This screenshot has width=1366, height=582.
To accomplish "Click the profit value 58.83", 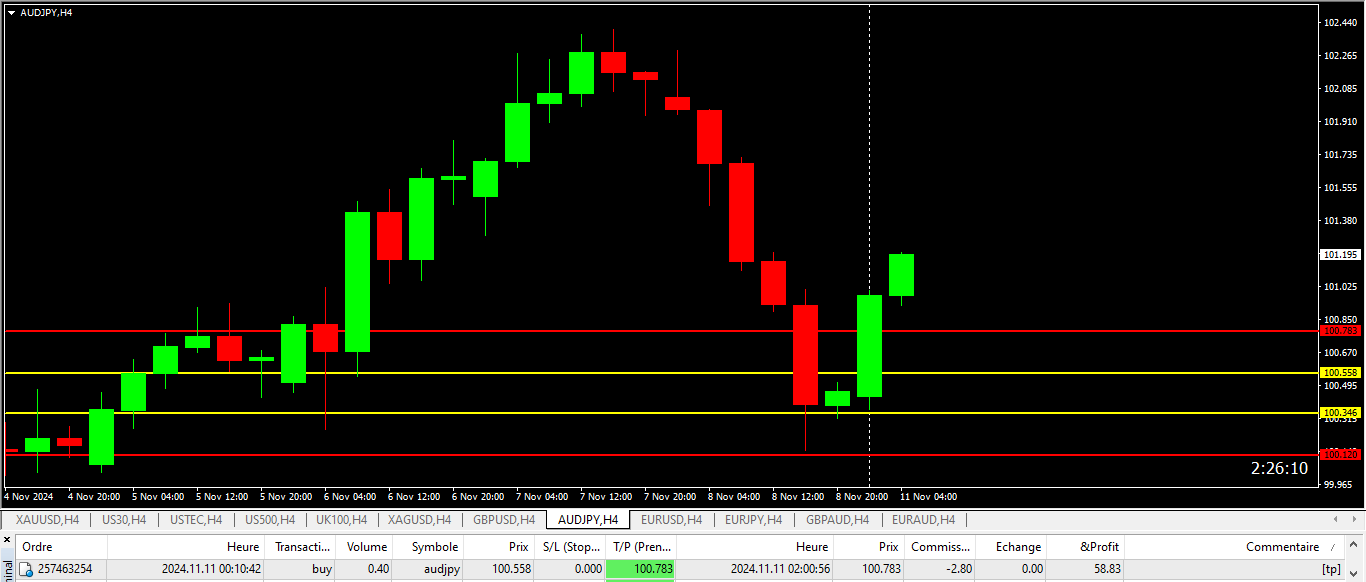I will pyautogui.click(x=1105, y=569).
